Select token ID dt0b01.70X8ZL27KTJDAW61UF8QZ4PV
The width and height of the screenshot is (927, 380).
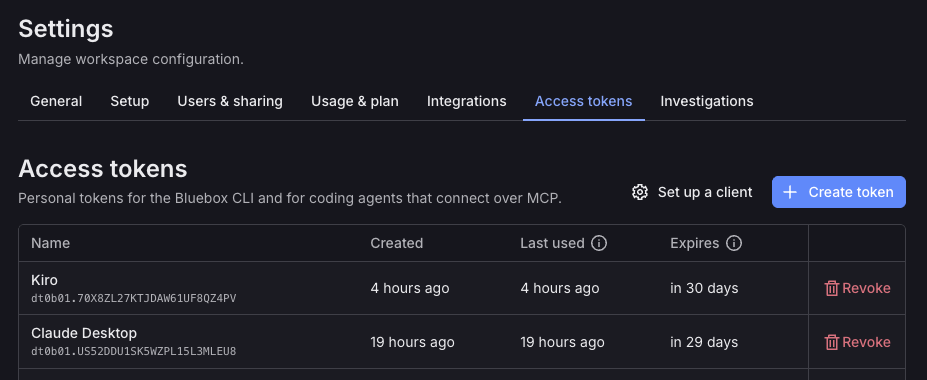(x=134, y=298)
